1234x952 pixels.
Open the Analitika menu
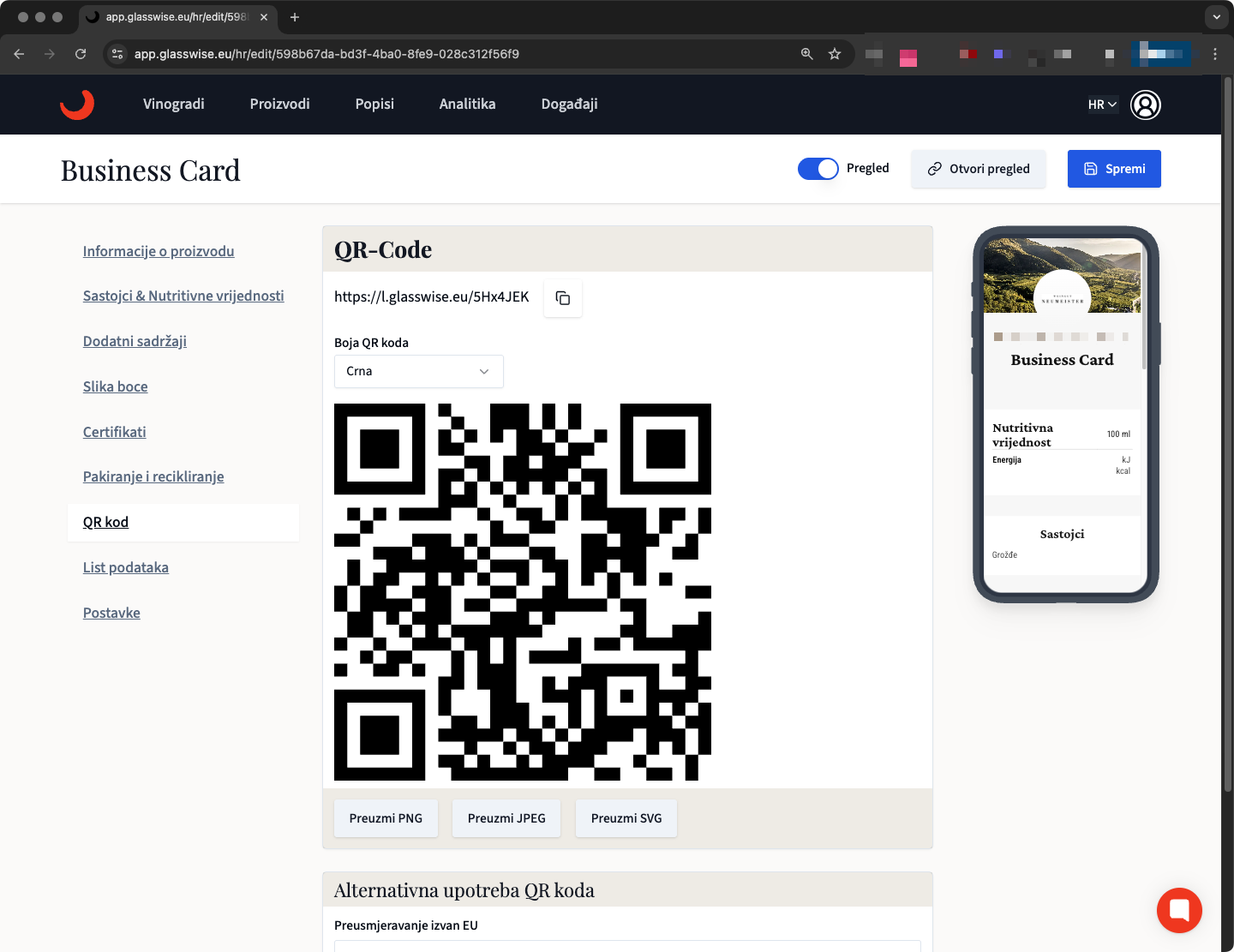[x=468, y=104]
